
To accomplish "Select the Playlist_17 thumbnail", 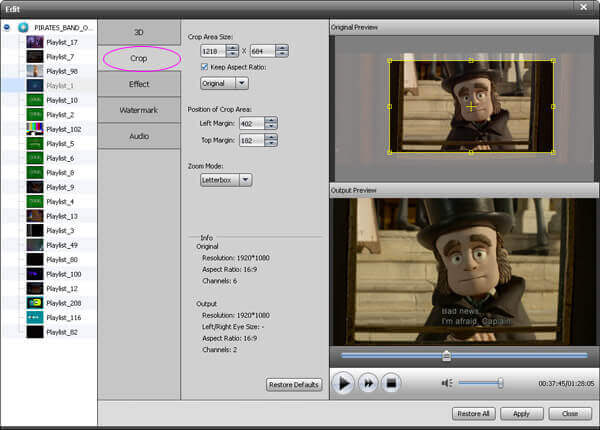I will click(x=35, y=42).
